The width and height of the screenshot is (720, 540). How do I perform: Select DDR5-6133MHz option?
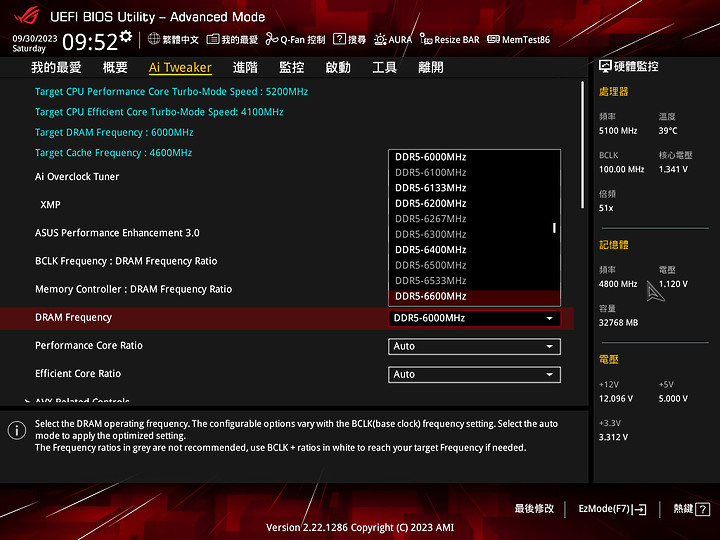pyautogui.click(x=474, y=188)
